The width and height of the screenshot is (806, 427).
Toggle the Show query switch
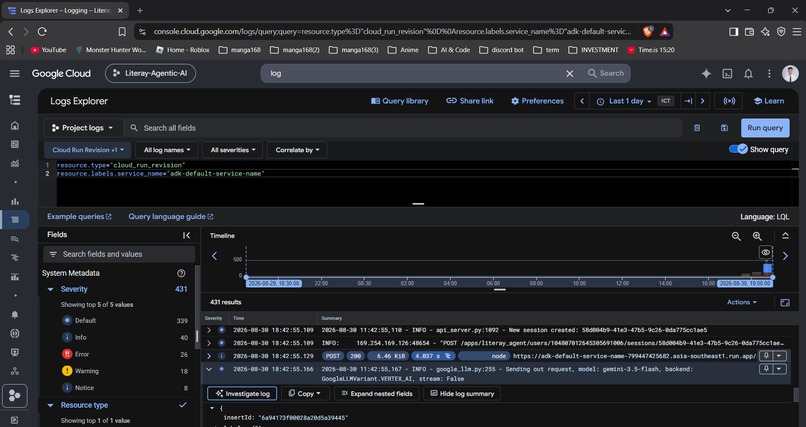(738, 150)
